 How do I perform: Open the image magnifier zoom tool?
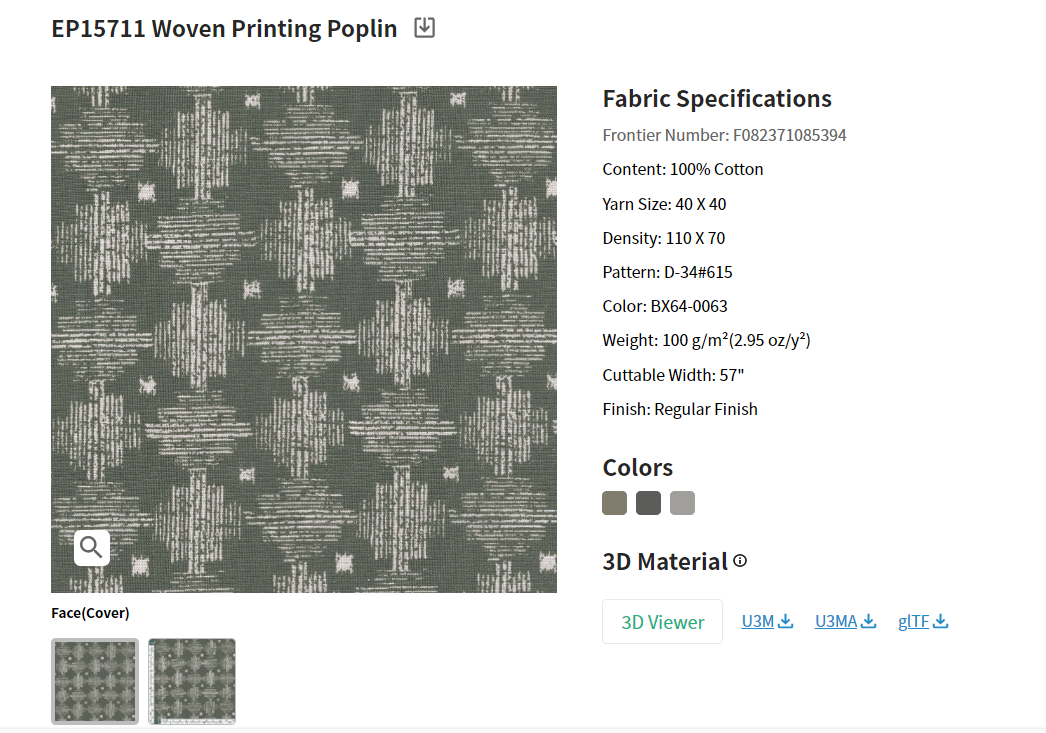(91, 547)
